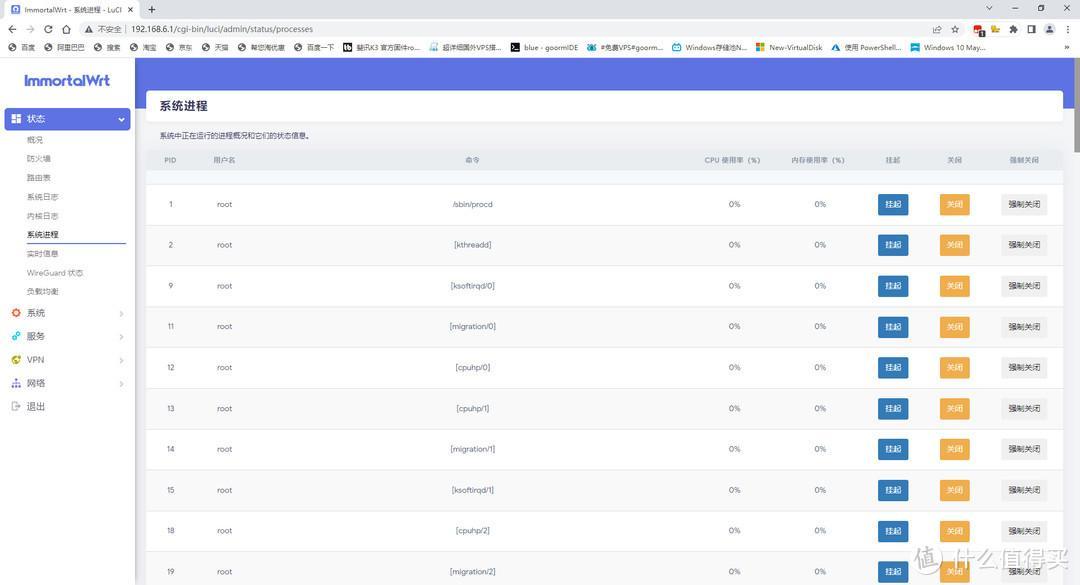Open Chrome's three-dot menu
The height and width of the screenshot is (585, 1080).
[x=1068, y=29]
